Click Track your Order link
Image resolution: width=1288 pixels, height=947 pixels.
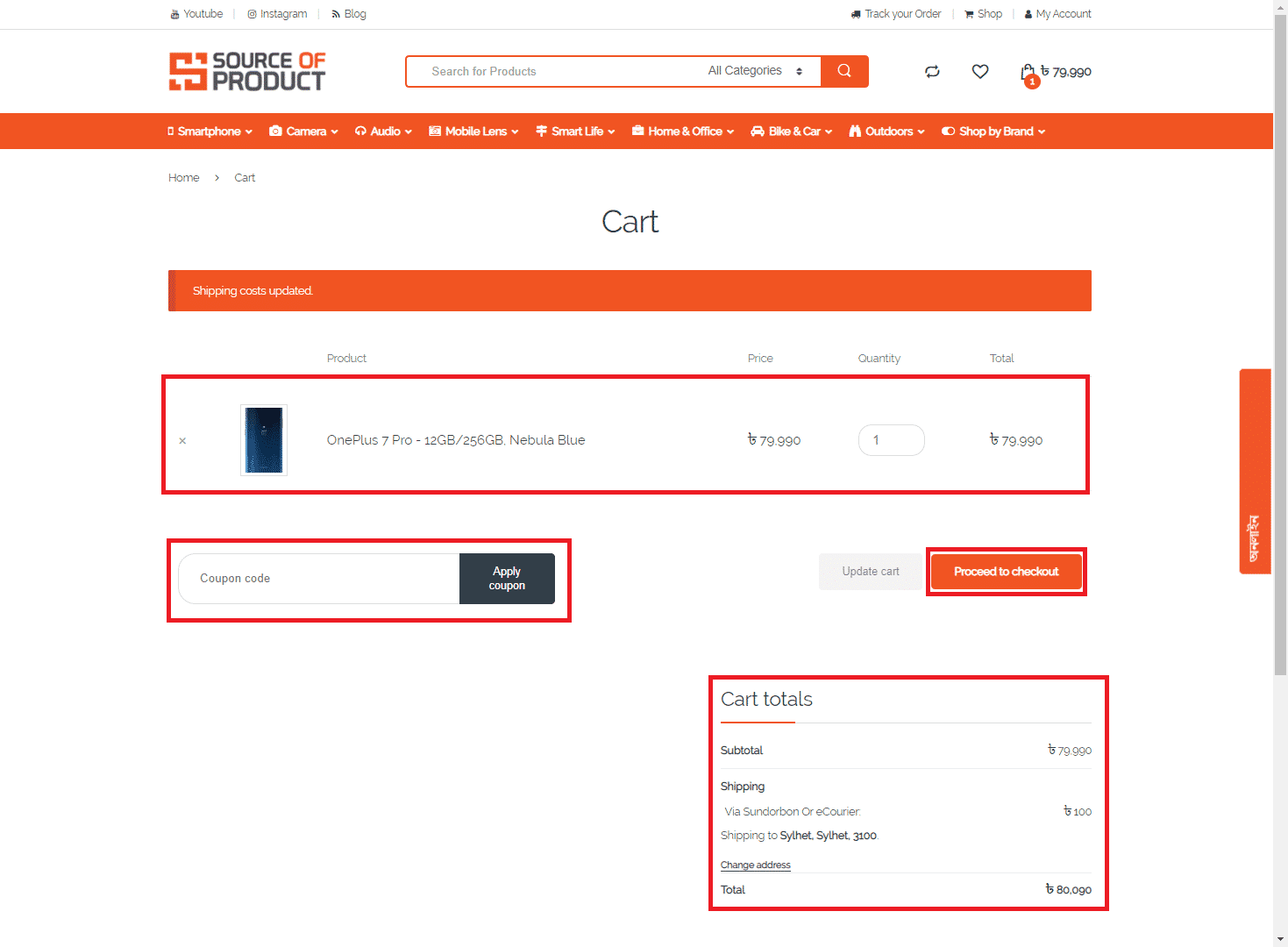[896, 14]
